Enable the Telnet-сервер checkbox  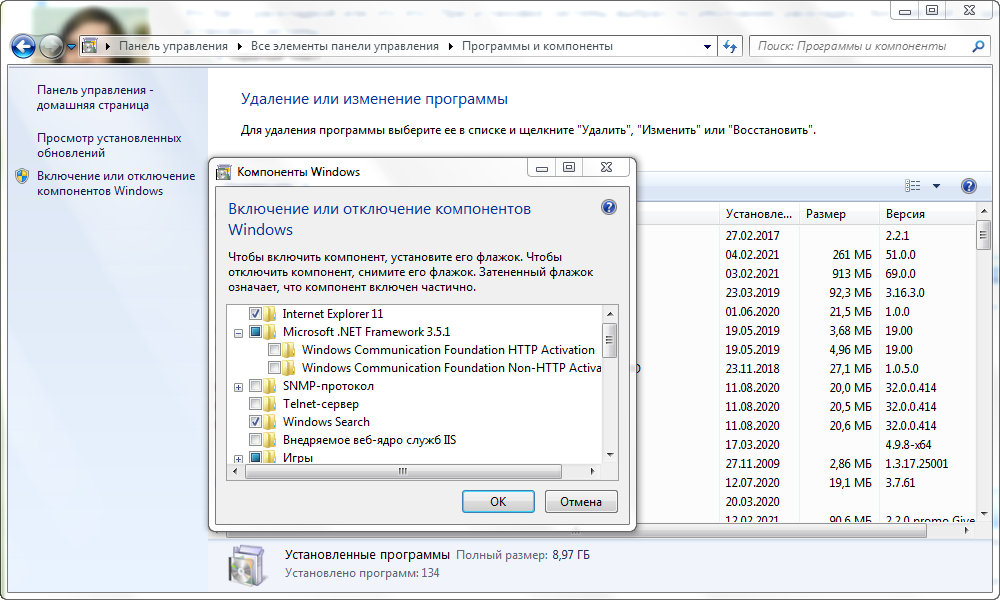click(256, 404)
